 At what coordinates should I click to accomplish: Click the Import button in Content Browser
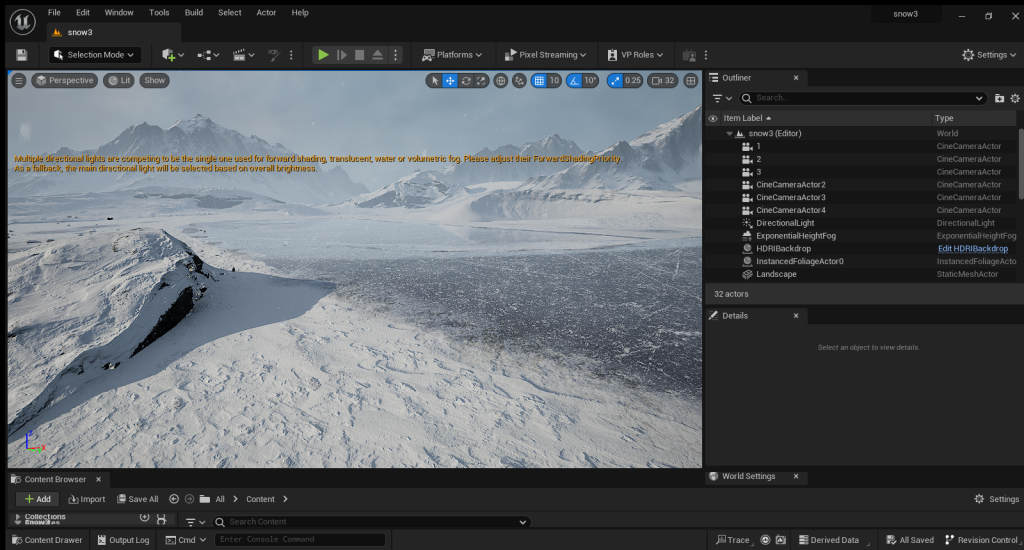coord(87,499)
